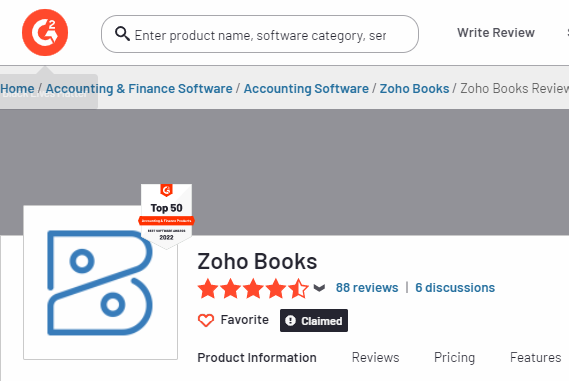
Task: Open Accounting Software breadcrumb link
Action: point(306,89)
